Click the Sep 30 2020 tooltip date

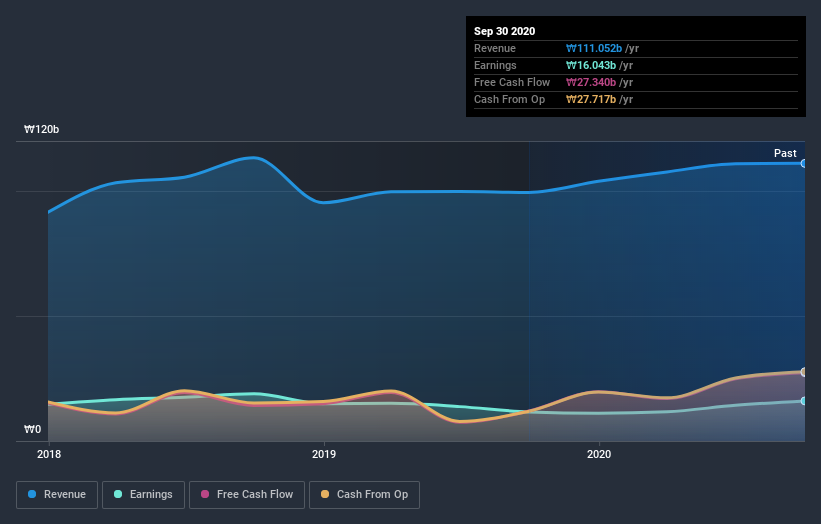[504, 31]
